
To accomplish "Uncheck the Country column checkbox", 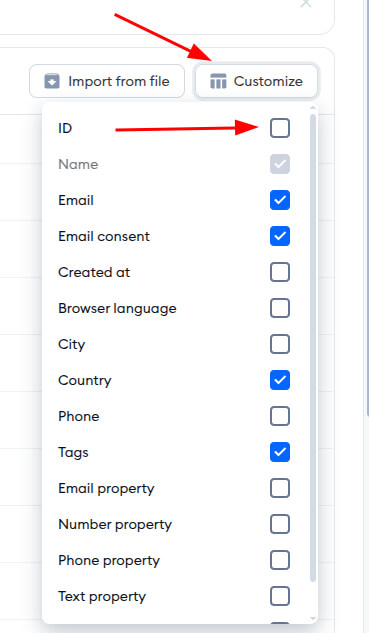I will [x=280, y=380].
